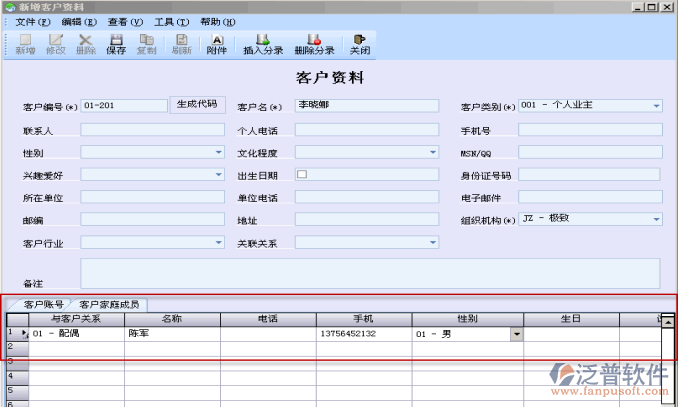Click the 新增 (New) toolbar icon
Image resolution: width=679 pixels, height=407 pixels.
point(25,44)
